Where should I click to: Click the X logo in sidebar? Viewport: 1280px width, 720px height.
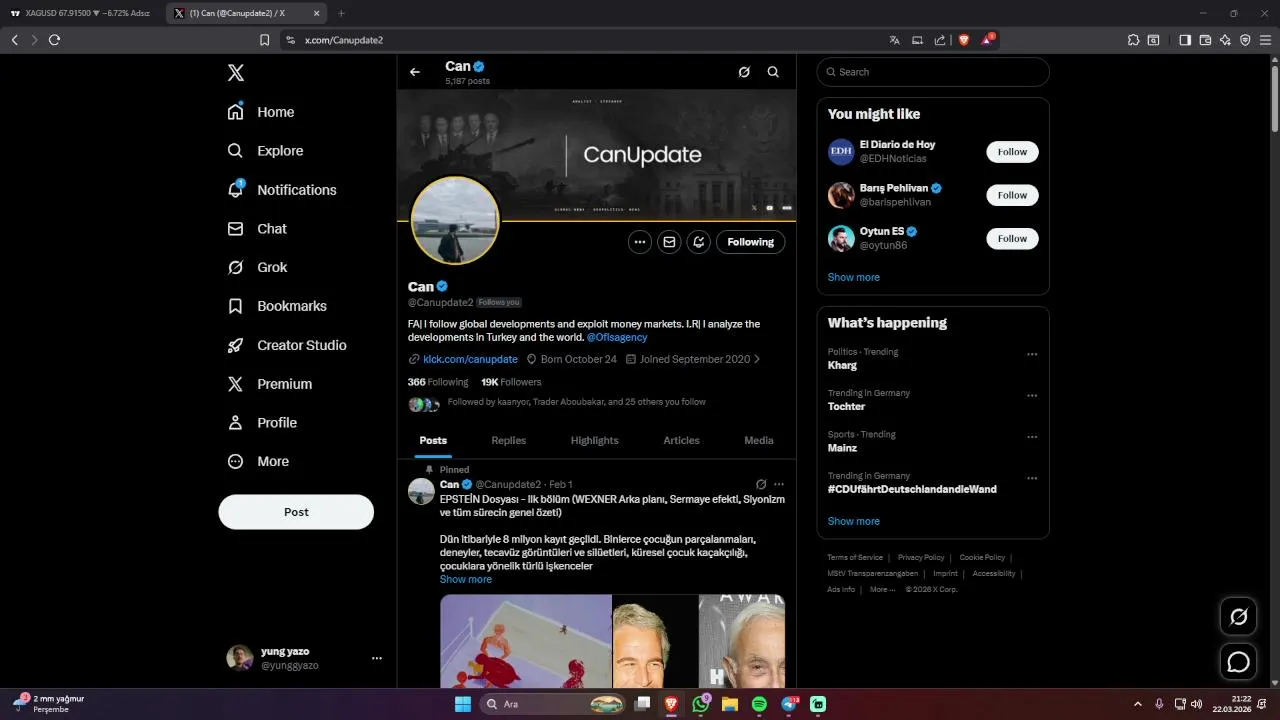click(x=235, y=72)
